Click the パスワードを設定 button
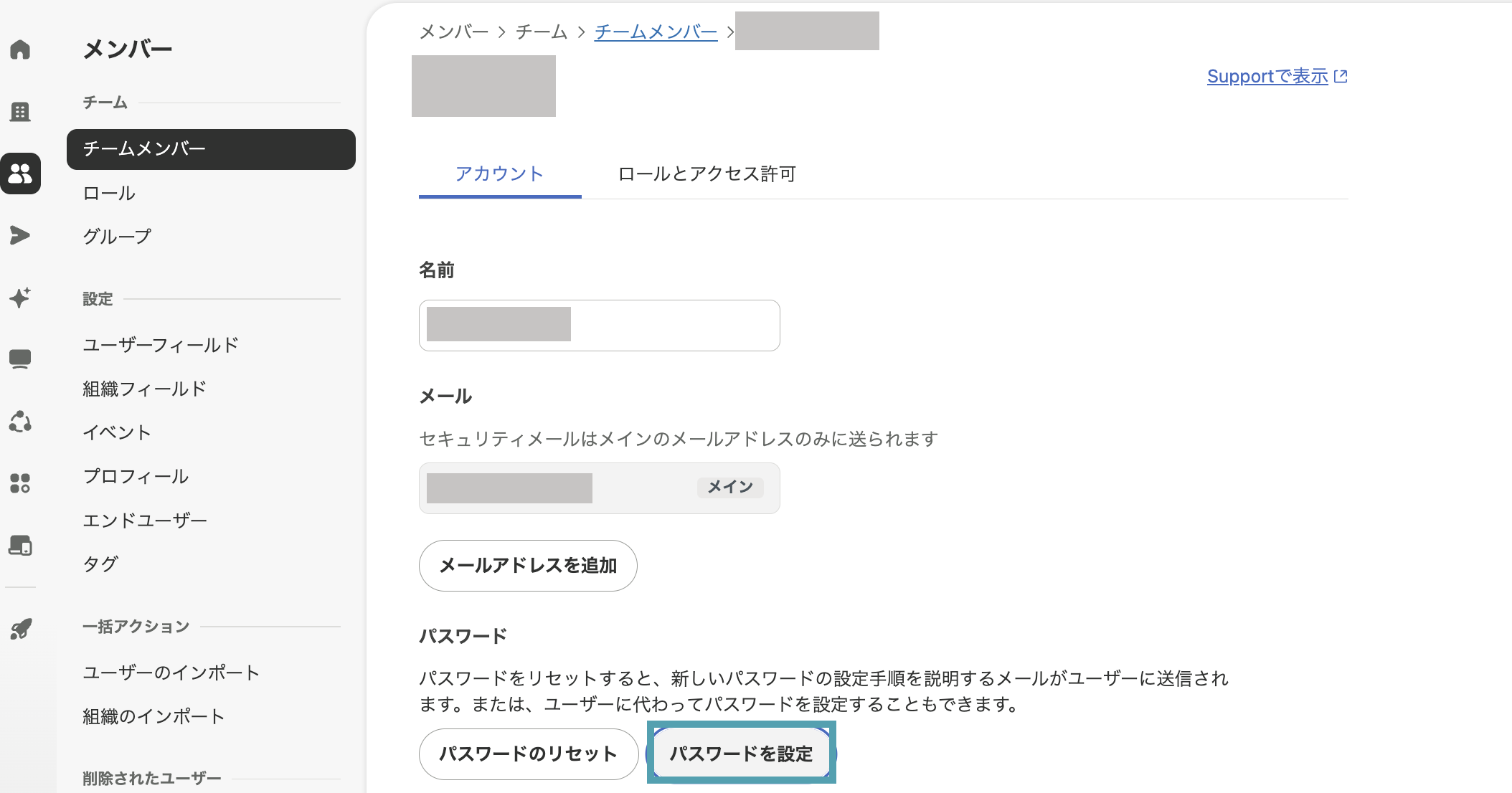Image resolution: width=1512 pixels, height=793 pixels. [741, 754]
